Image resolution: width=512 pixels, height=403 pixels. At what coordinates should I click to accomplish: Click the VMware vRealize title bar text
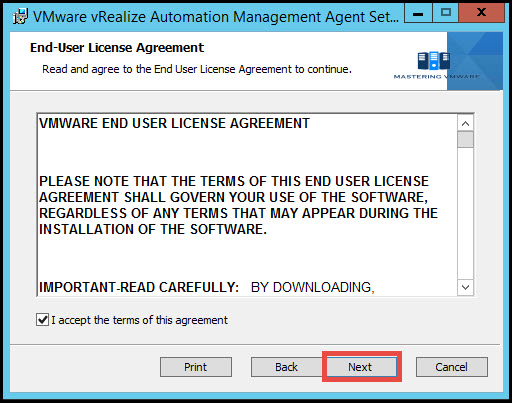216,17
